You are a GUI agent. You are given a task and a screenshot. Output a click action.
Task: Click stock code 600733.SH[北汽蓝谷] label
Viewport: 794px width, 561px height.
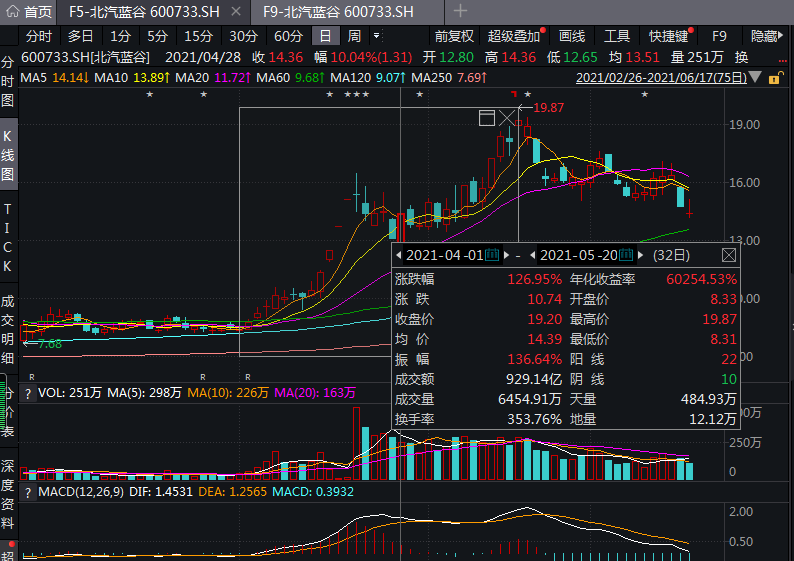click(x=85, y=57)
